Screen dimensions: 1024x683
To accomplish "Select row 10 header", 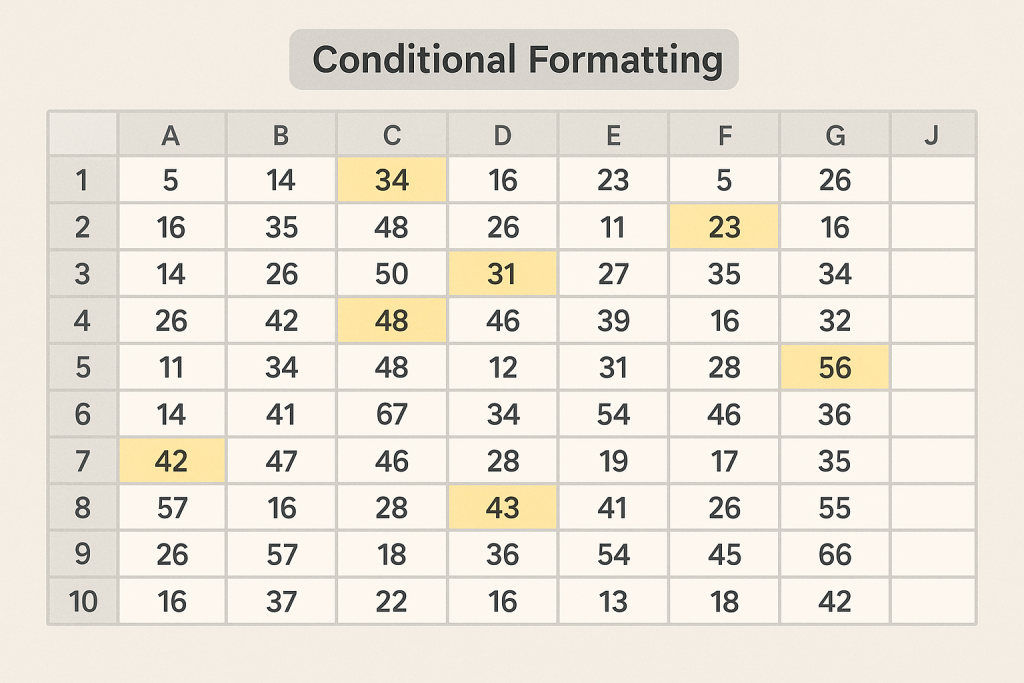I will pyautogui.click(x=82, y=601).
